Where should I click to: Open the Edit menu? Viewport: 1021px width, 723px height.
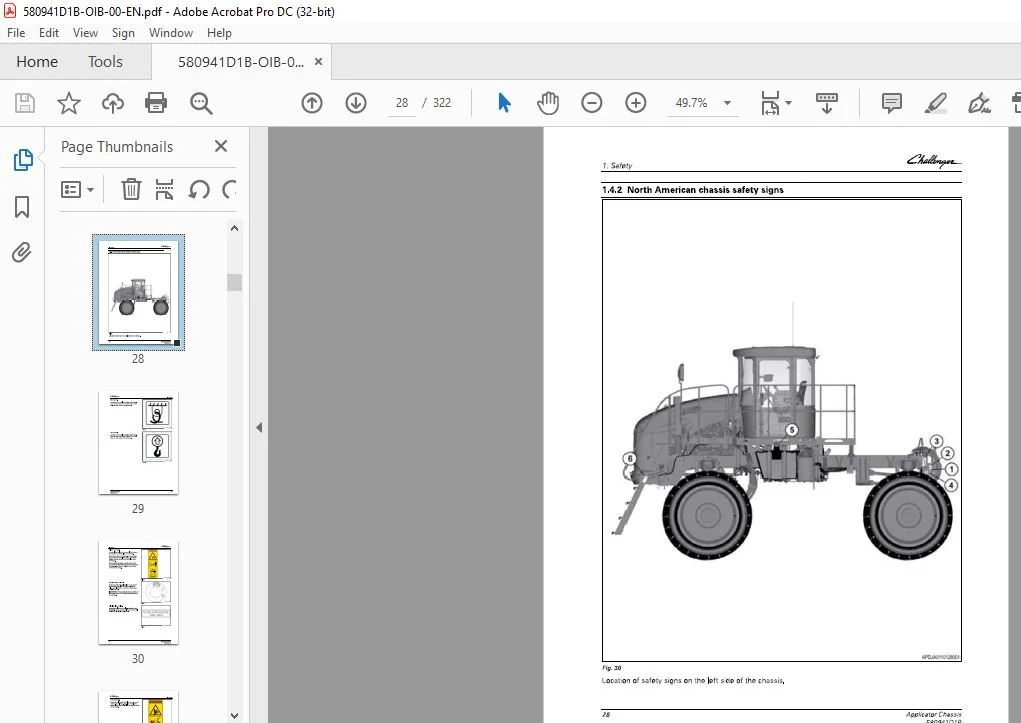[49, 33]
